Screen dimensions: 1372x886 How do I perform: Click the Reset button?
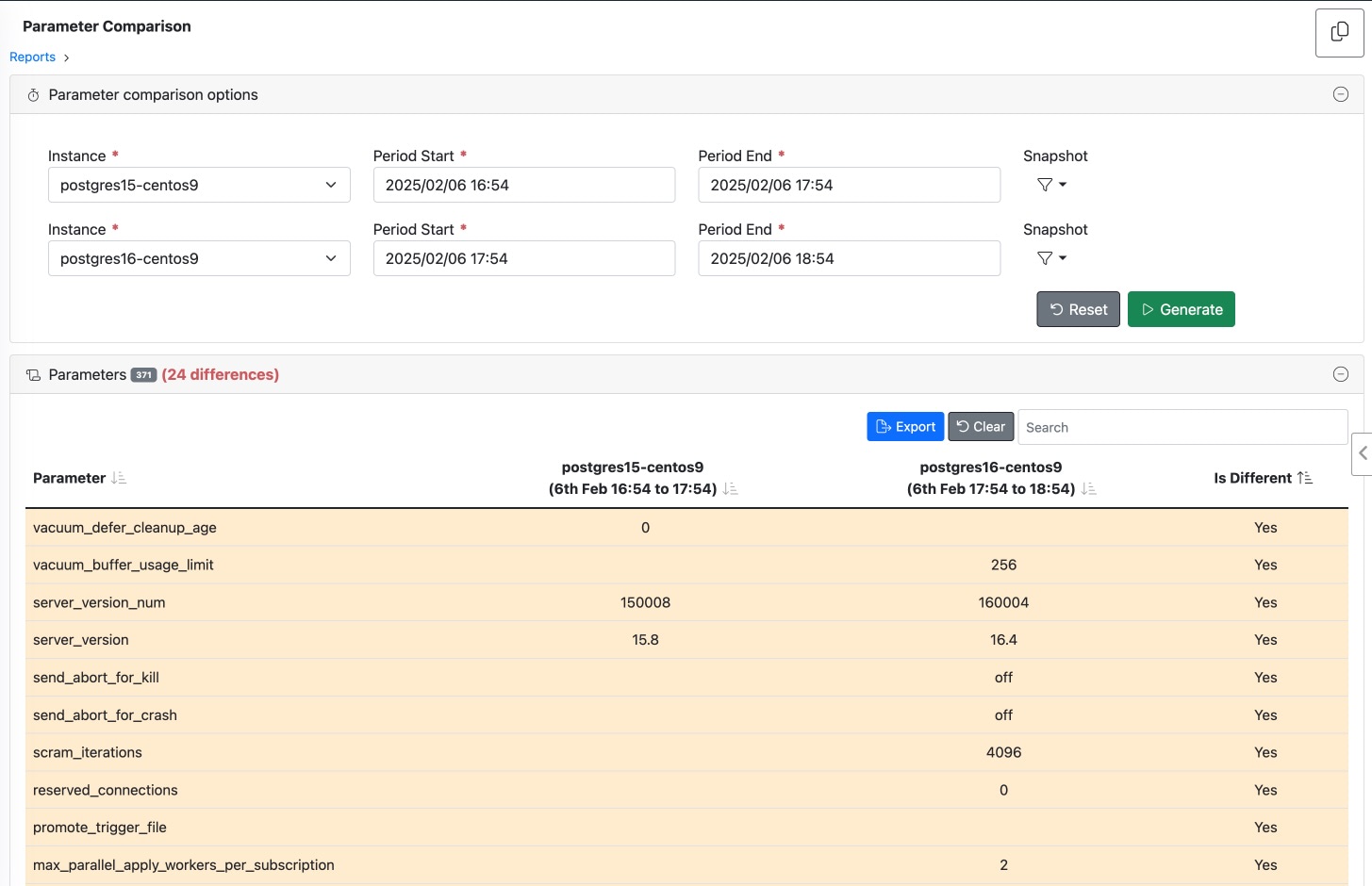pyautogui.click(x=1078, y=309)
